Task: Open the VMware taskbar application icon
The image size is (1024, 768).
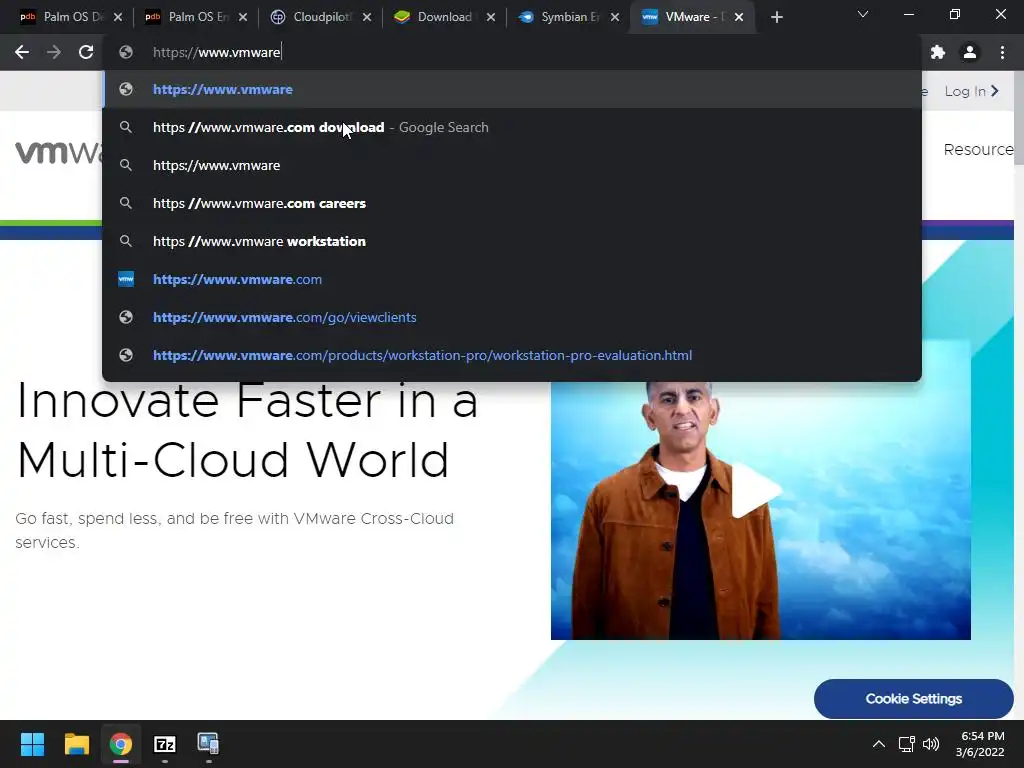Action: [208, 744]
